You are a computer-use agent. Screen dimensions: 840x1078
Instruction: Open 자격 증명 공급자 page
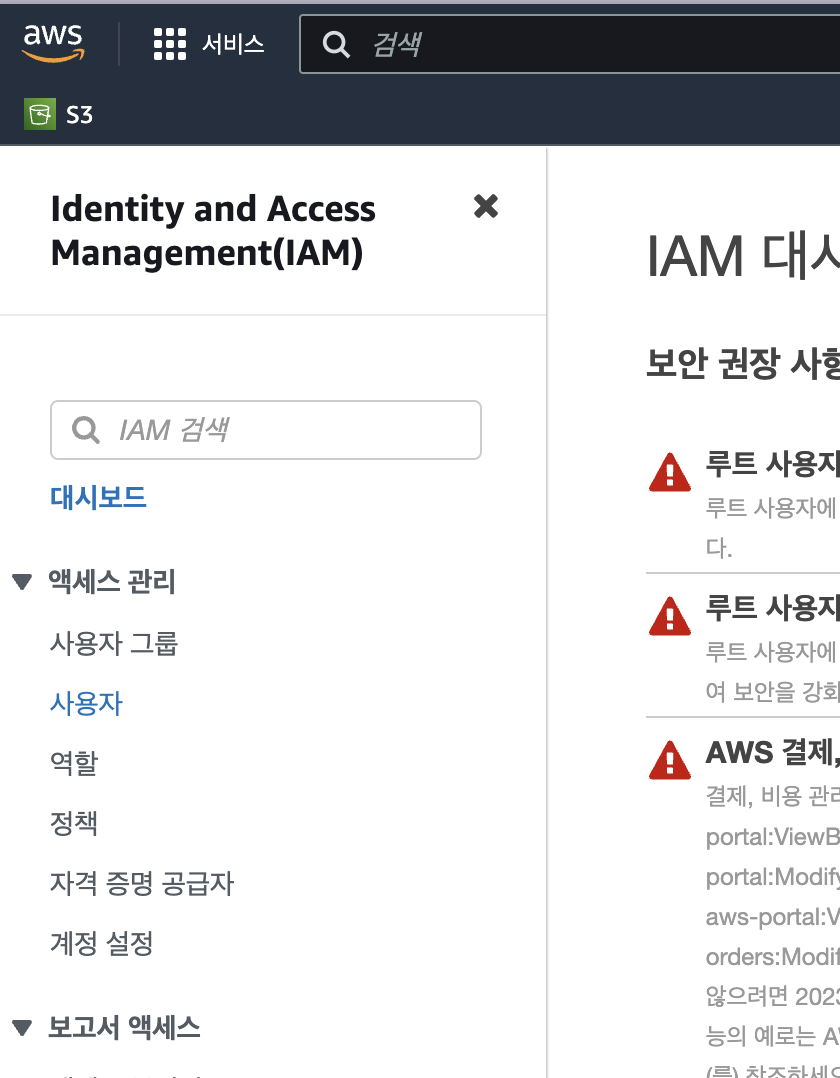142,883
